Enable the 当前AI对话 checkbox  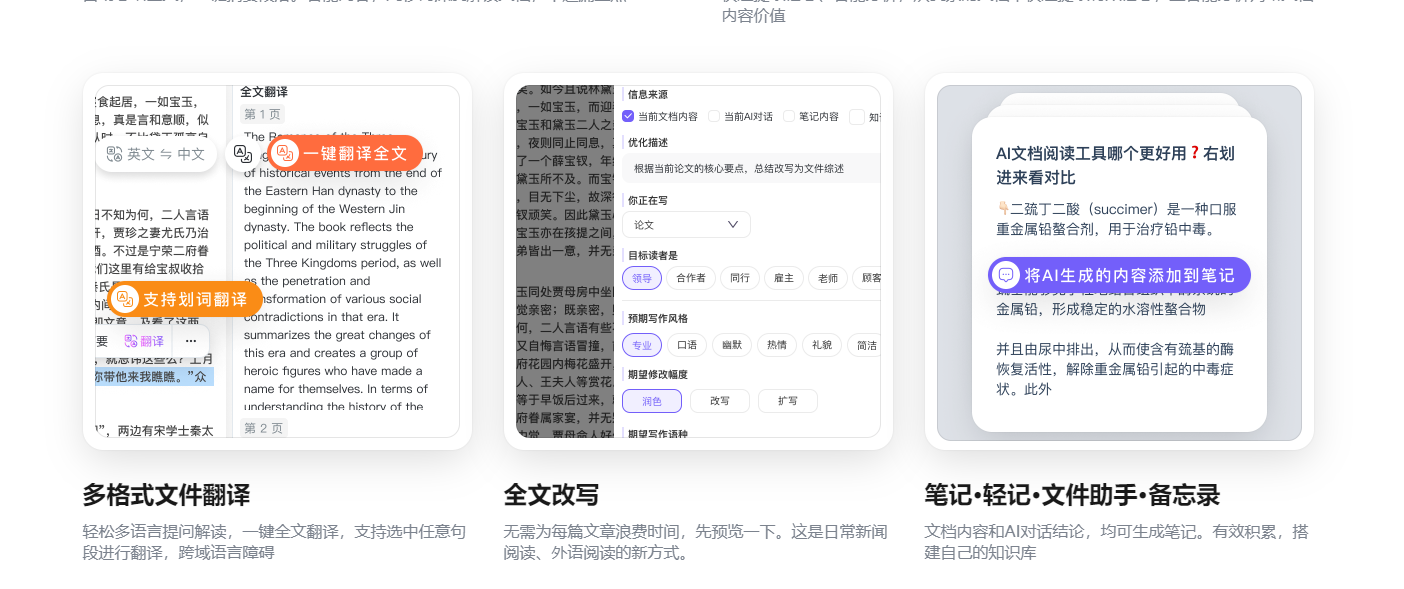click(x=713, y=115)
